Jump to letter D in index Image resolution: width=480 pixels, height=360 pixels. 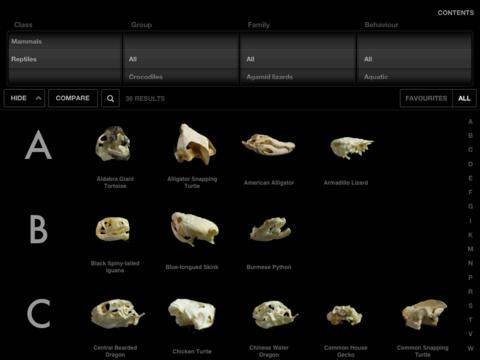[470, 164]
